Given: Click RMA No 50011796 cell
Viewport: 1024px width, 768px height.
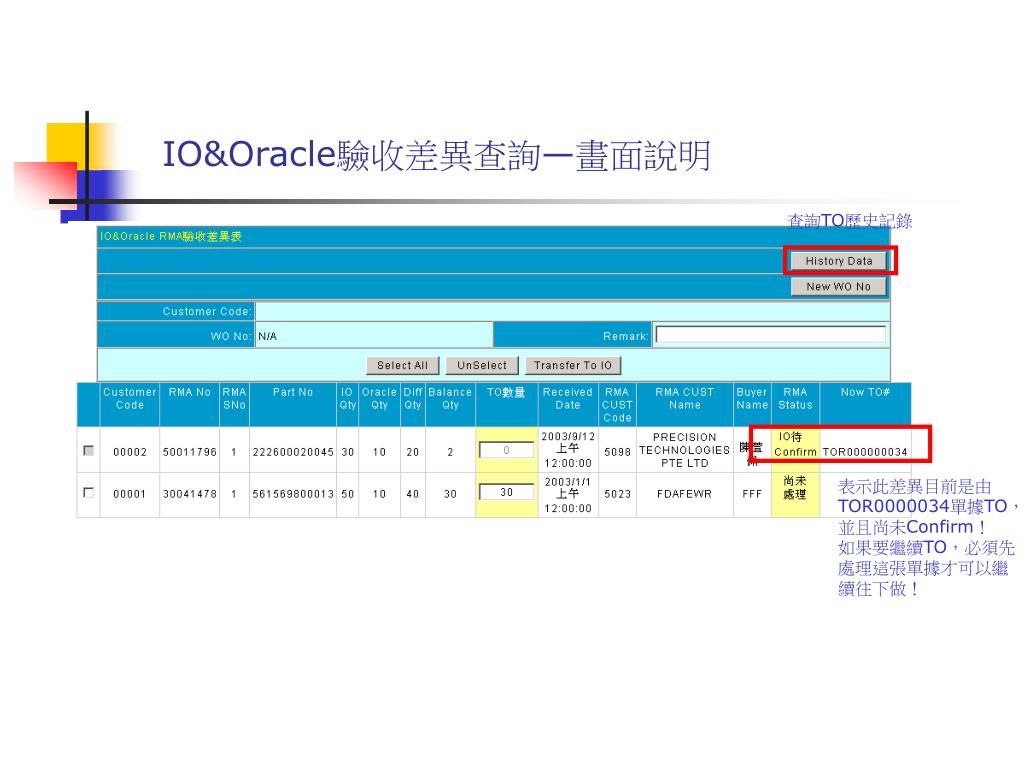Looking at the screenshot, I should click(x=189, y=451).
